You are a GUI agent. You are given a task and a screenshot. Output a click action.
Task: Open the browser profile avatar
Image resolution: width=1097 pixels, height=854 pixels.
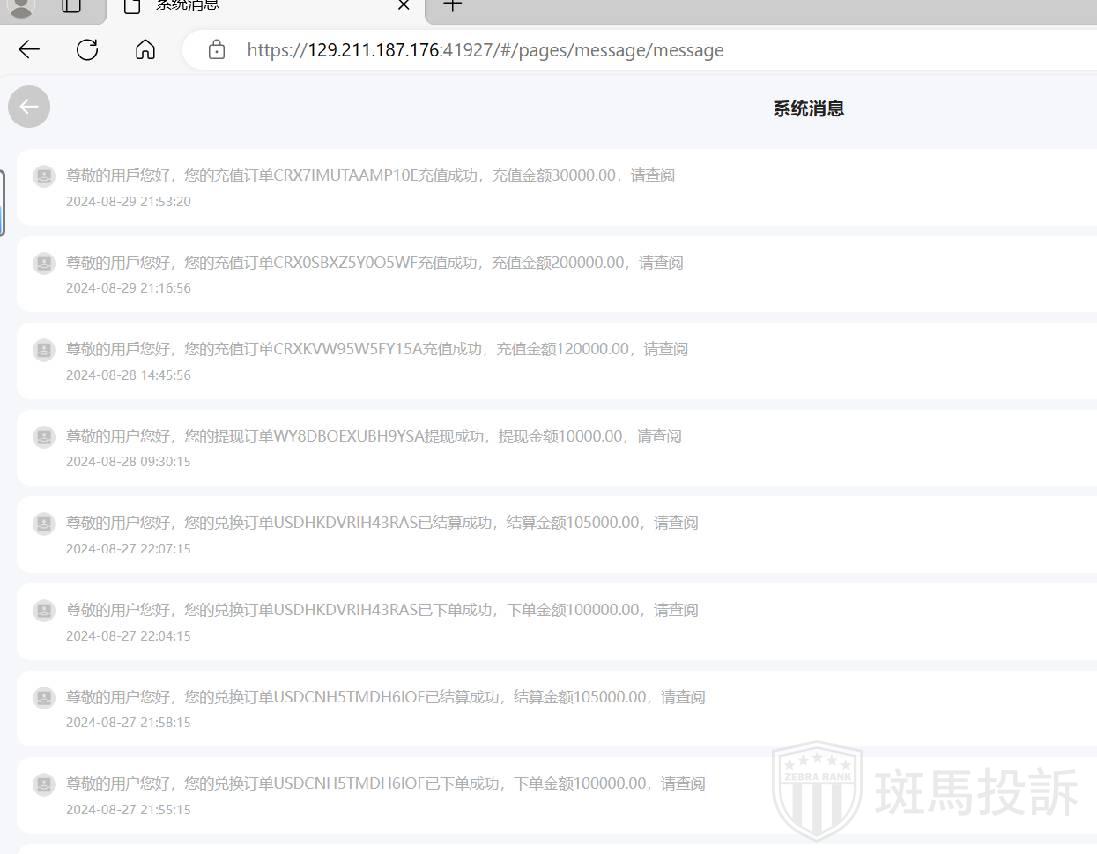22,6
